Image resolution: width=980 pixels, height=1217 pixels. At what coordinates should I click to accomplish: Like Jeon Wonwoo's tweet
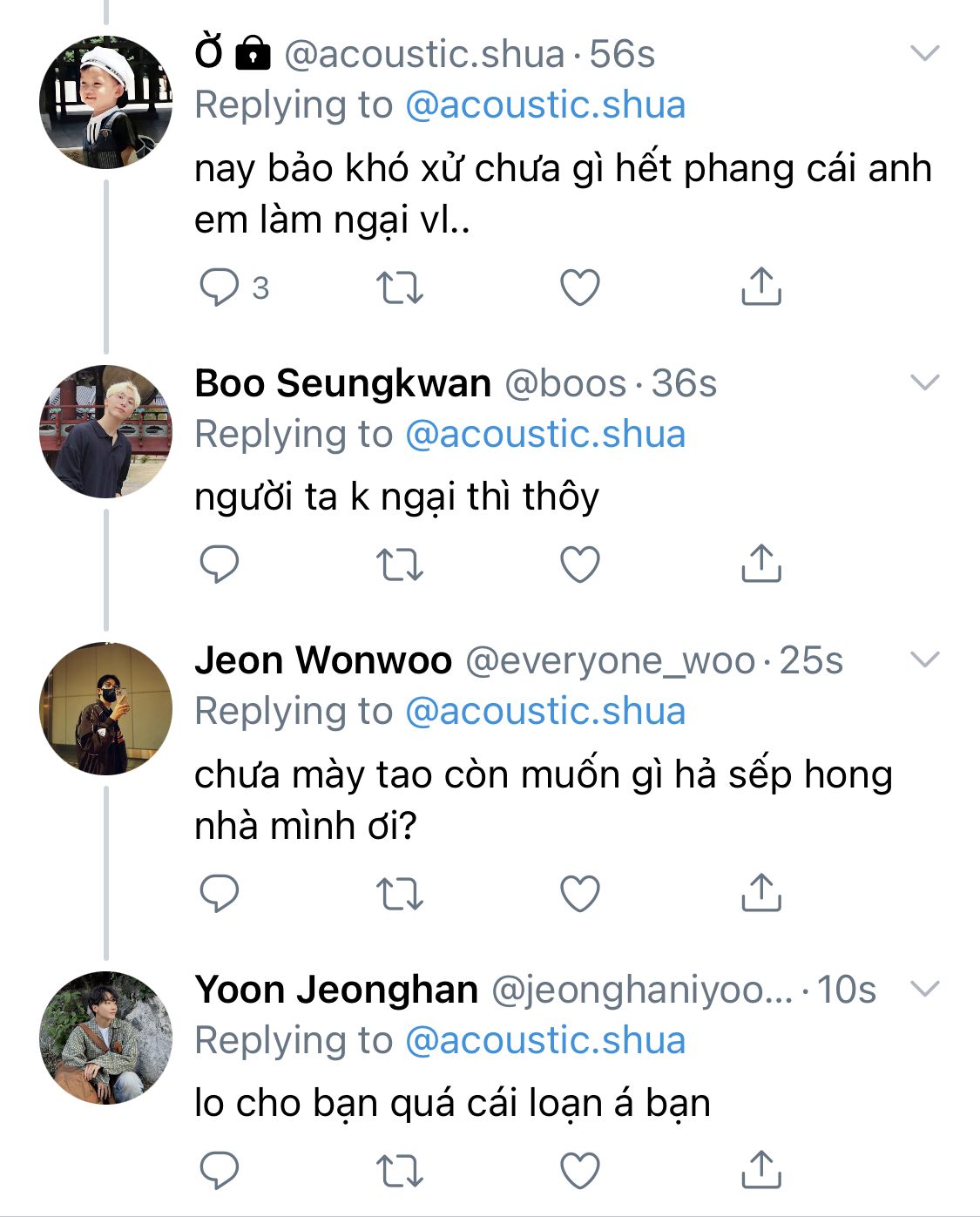tap(579, 893)
